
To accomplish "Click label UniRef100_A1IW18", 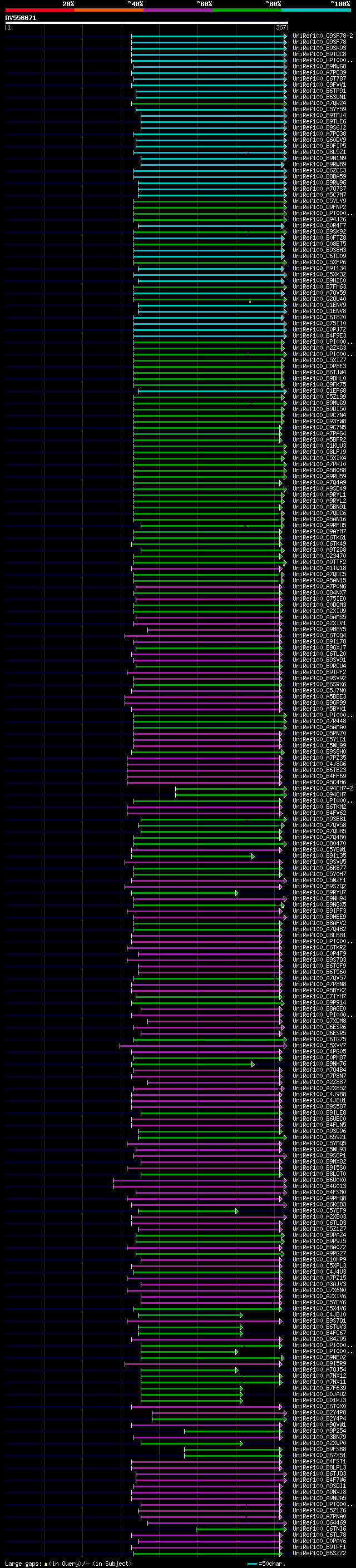I will click(x=319, y=568).
